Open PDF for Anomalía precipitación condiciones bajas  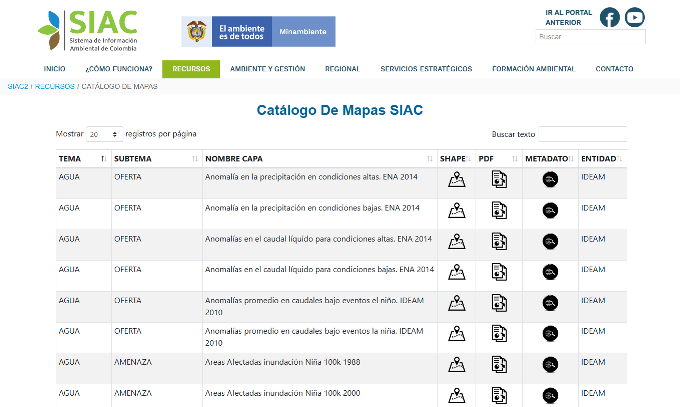point(499,210)
